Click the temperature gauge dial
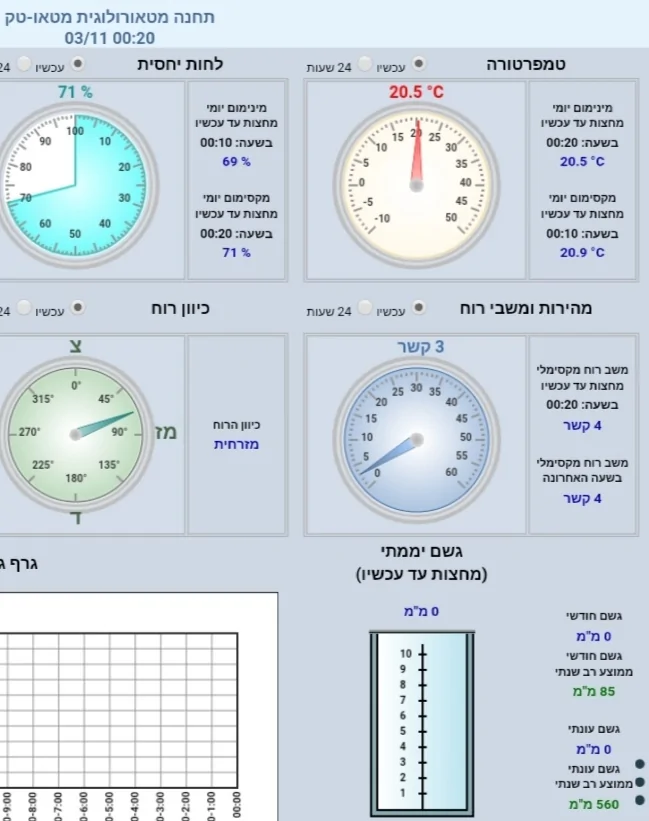 pyautogui.click(x=416, y=185)
